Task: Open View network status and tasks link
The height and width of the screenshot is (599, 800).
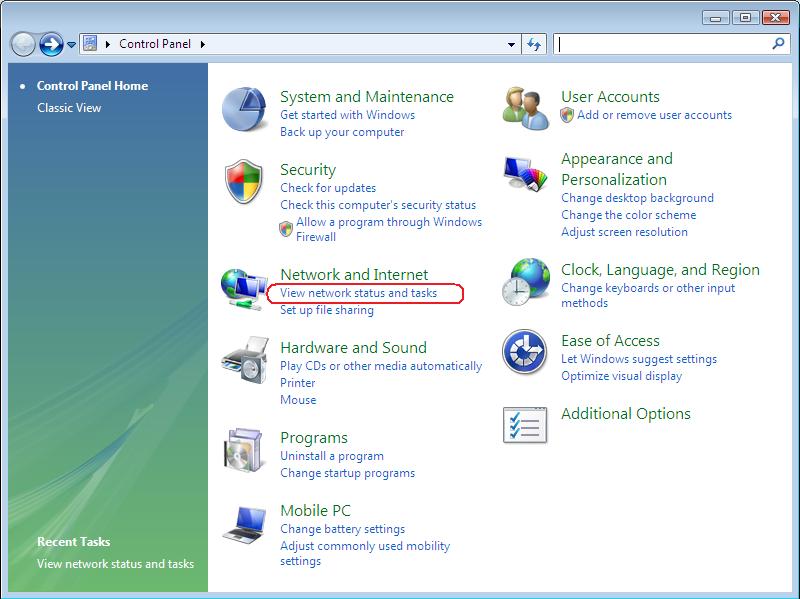Action: (x=358, y=293)
